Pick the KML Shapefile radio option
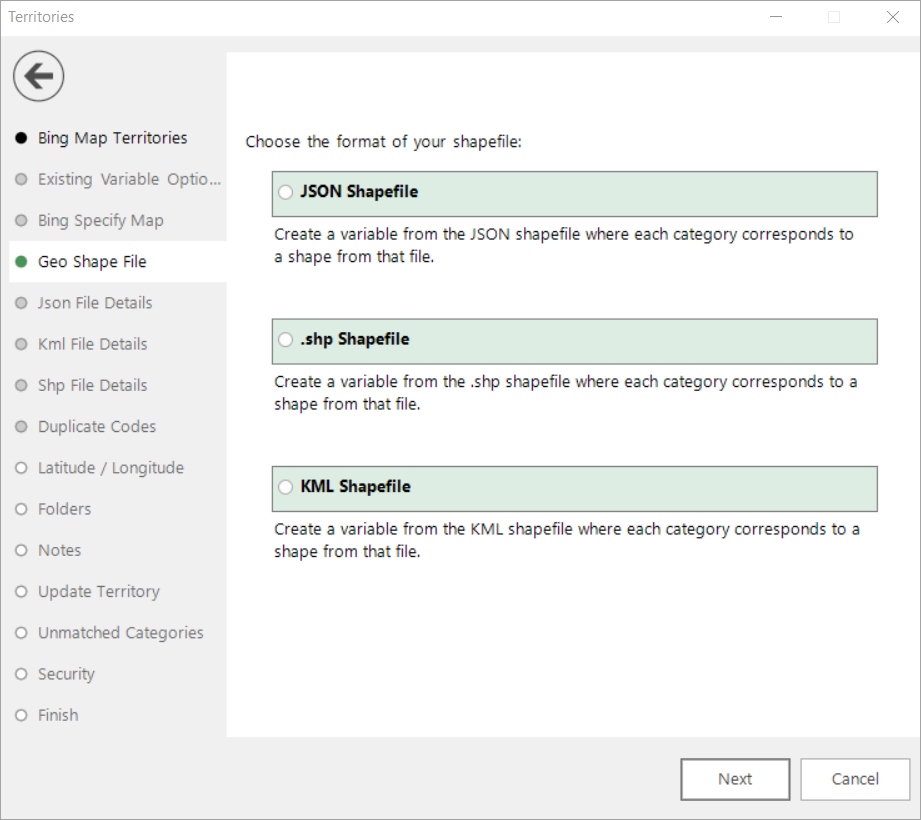Image resolution: width=921 pixels, height=820 pixels. (287, 487)
